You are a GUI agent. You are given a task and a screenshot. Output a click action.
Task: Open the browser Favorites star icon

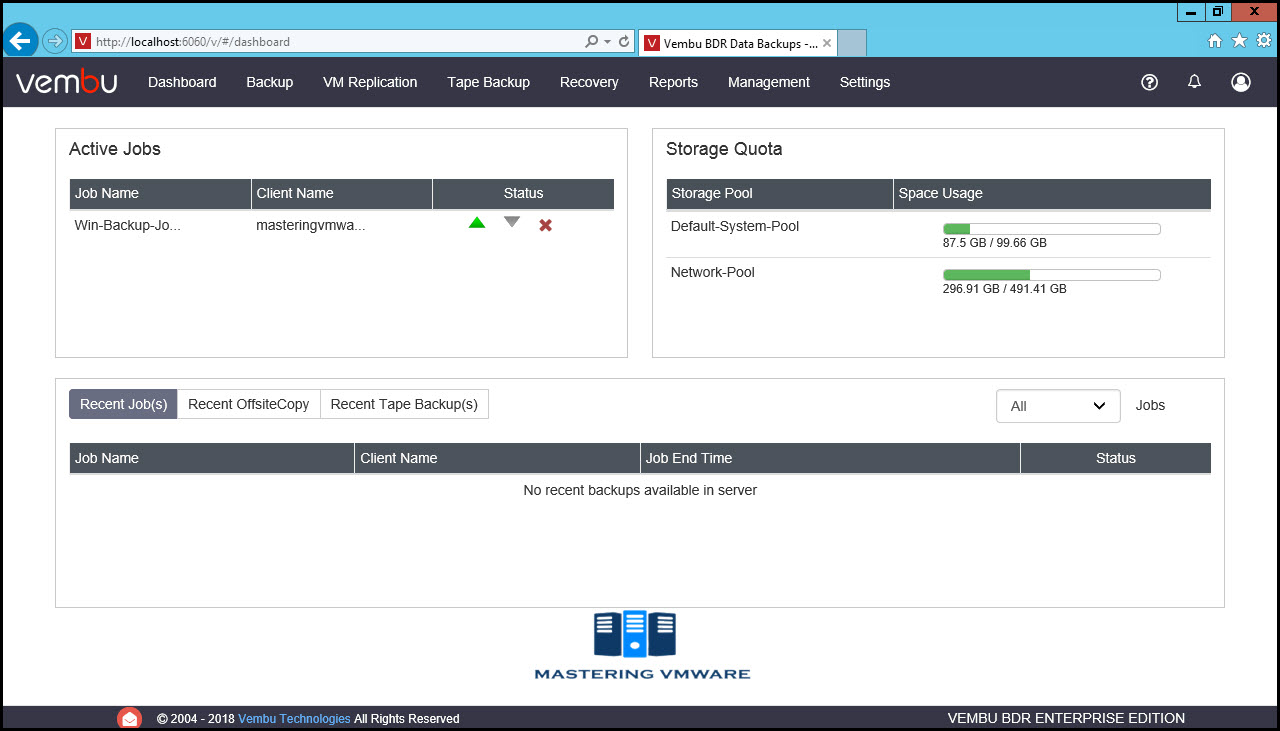point(1239,41)
